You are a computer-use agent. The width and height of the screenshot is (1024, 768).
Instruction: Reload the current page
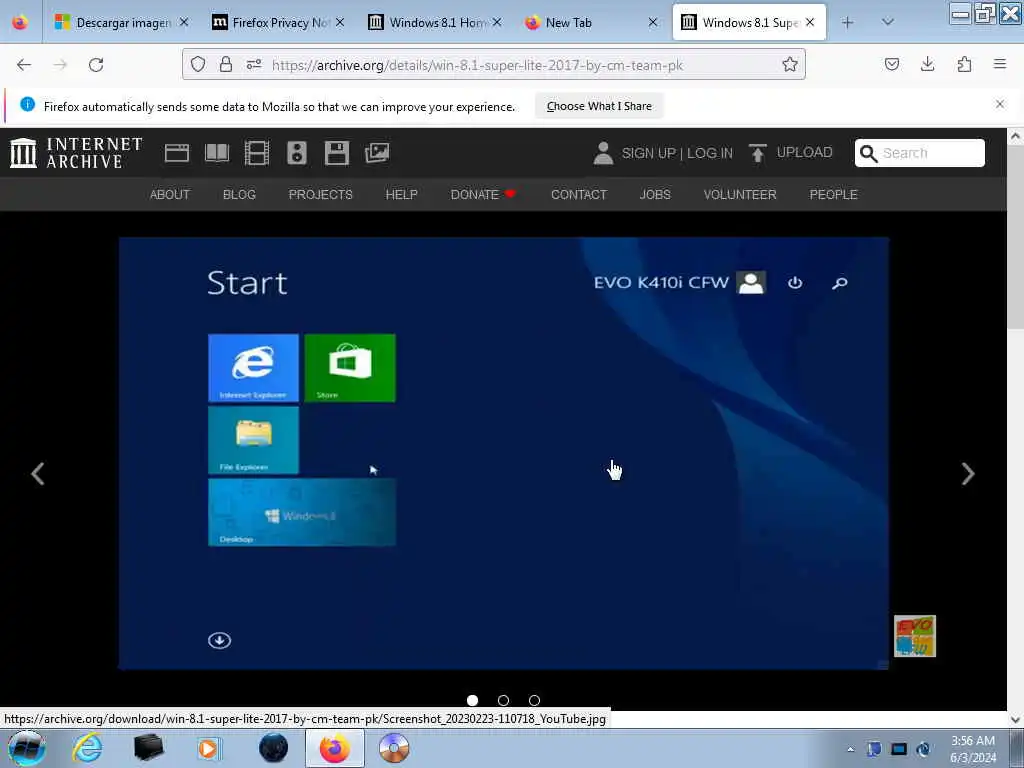coord(96,65)
